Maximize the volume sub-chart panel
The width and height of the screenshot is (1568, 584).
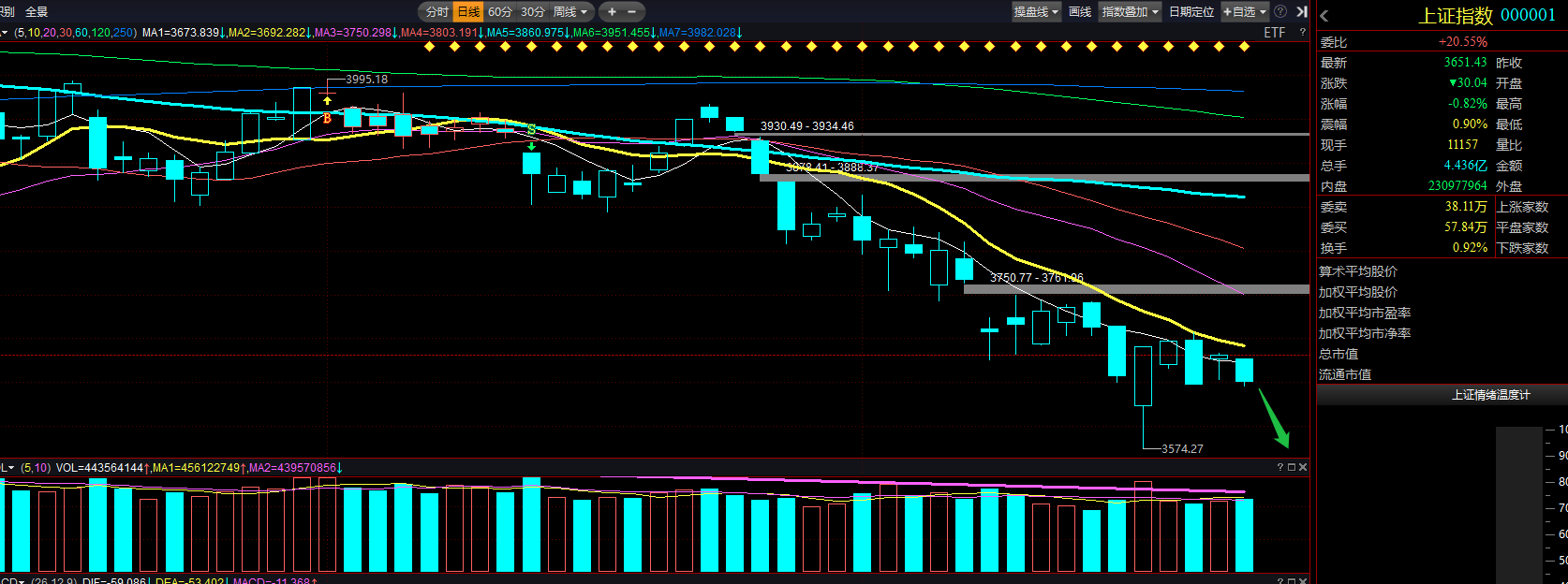point(1292,467)
